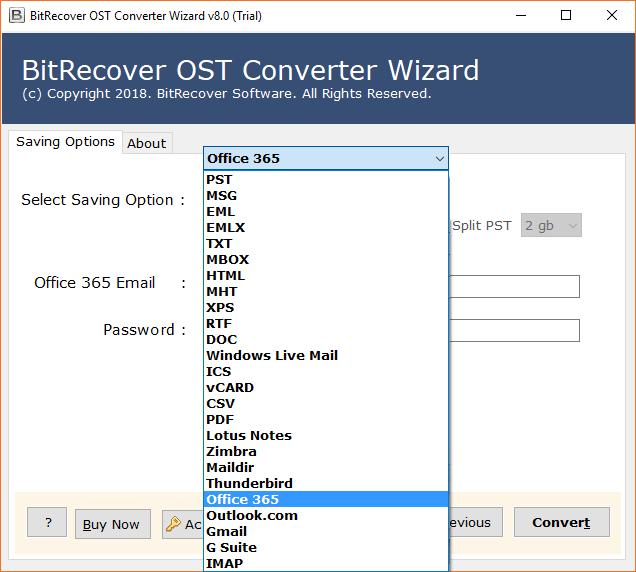The height and width of the screenshot is (572, 636).
Task: Select CSV saving option
Action: pos(326,404)
